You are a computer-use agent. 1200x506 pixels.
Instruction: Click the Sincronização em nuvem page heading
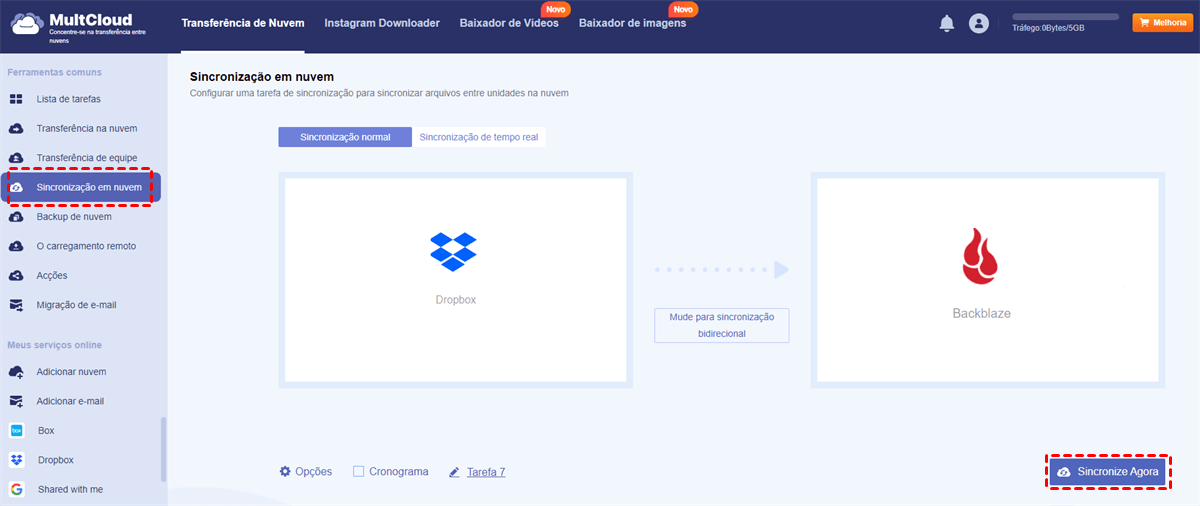coord(262,76)
